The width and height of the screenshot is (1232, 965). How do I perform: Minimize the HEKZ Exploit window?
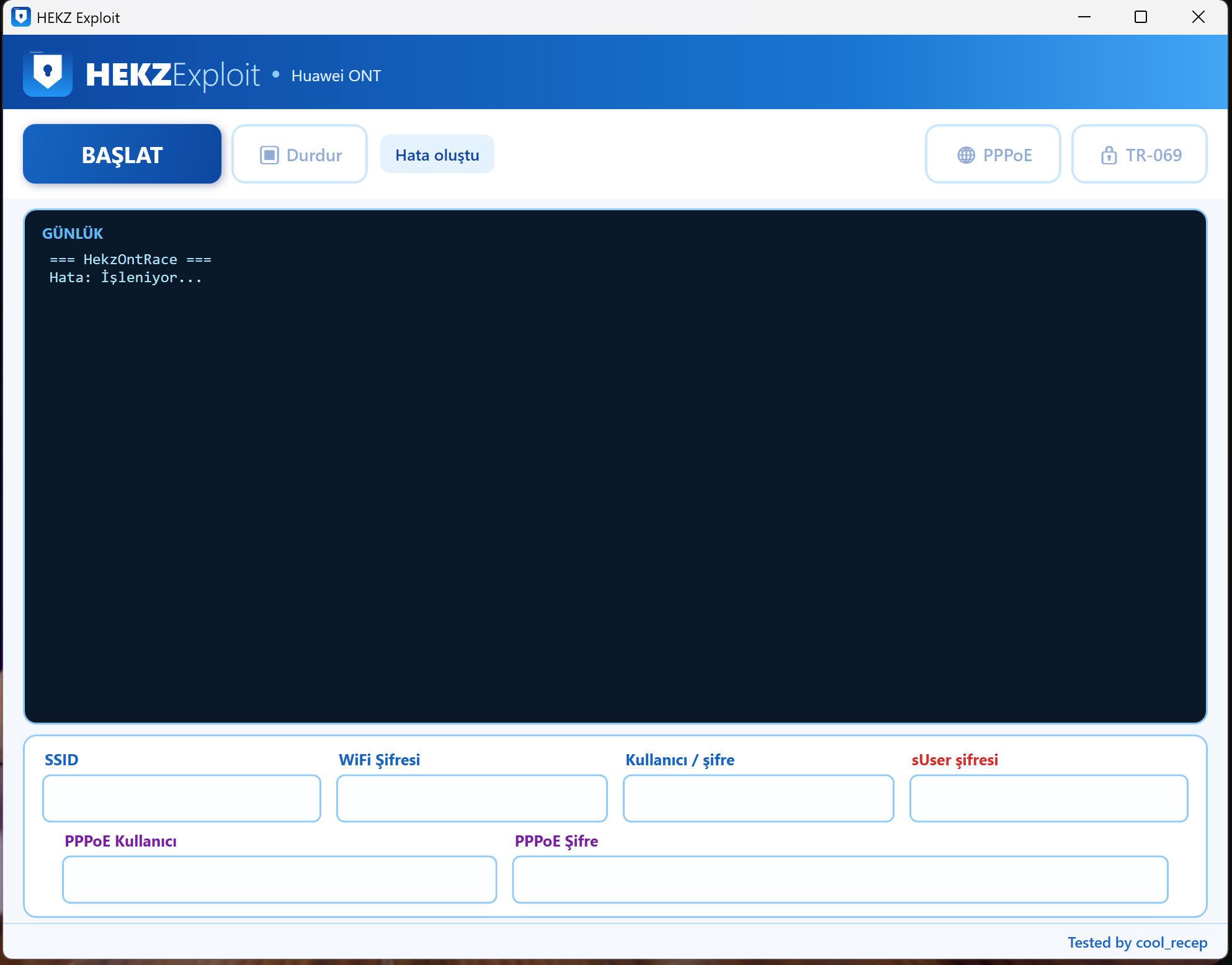[1084, 17]
